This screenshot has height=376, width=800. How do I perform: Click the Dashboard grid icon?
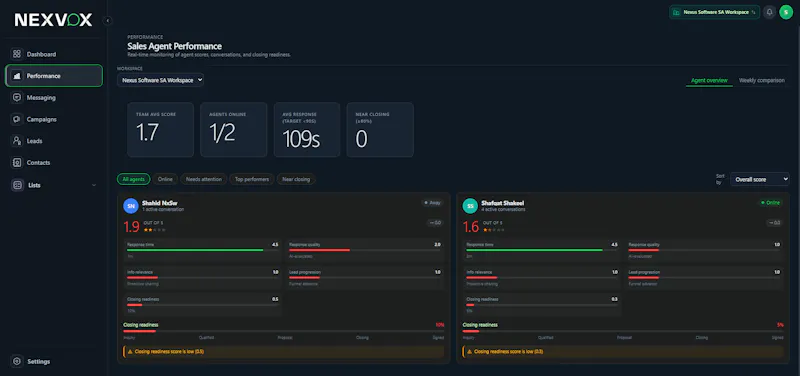[x=17, y=54]
